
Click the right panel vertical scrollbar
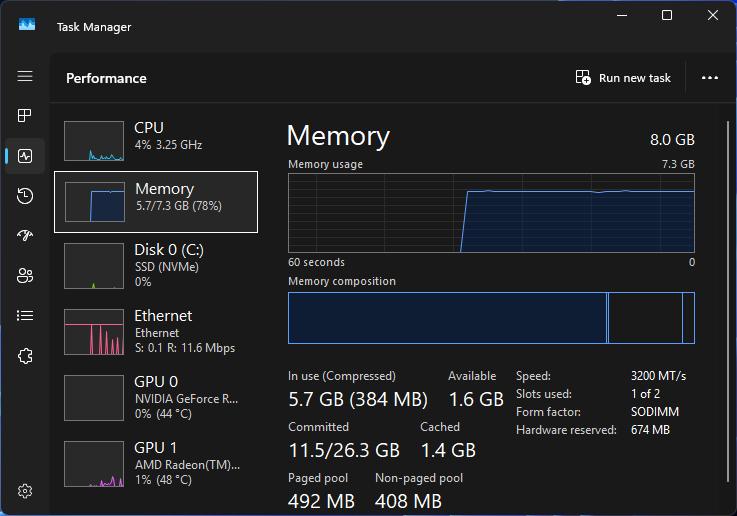[728, 301]
